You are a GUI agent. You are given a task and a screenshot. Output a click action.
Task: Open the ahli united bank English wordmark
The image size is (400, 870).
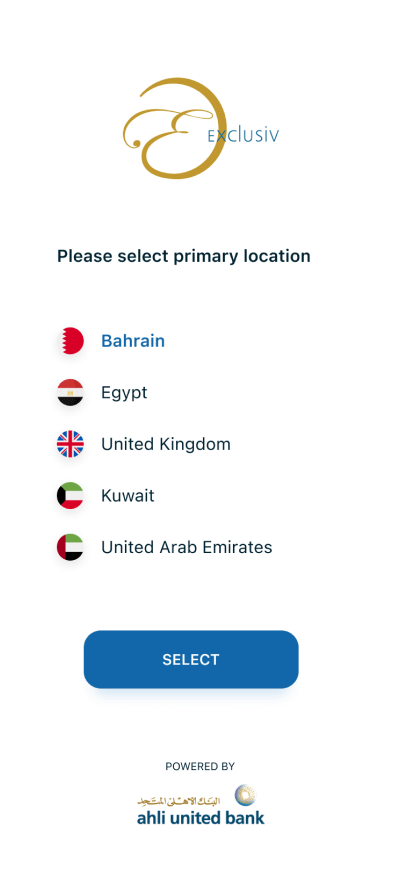(201, 817)
